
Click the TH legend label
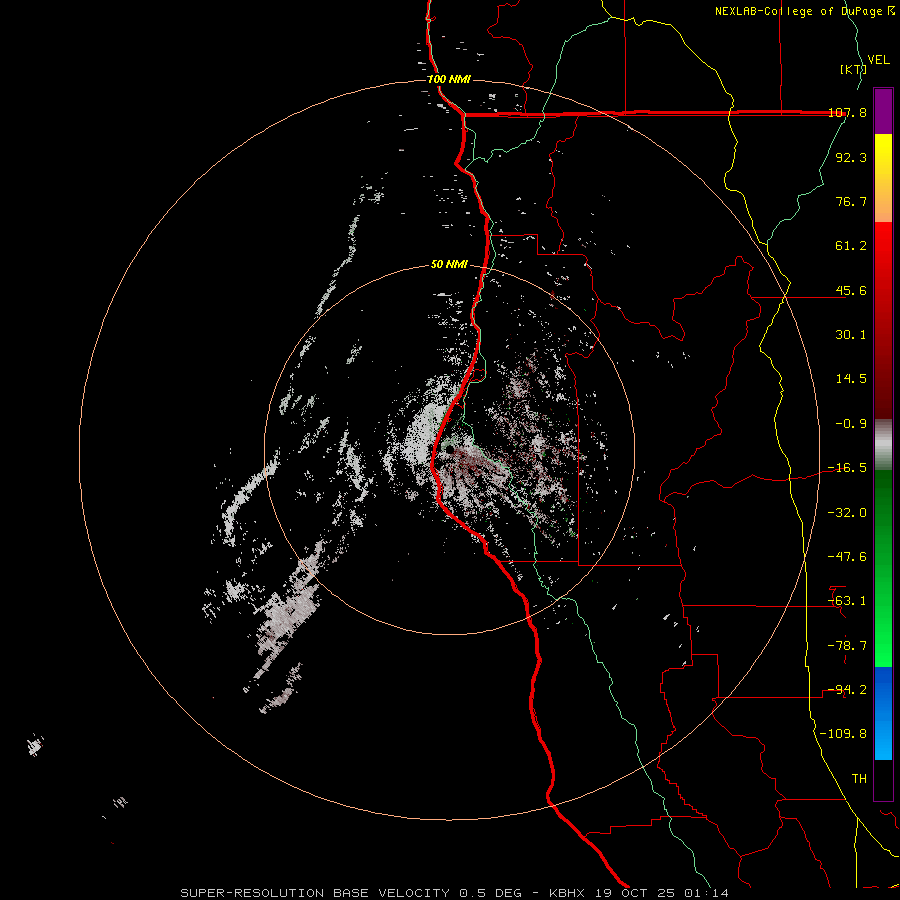click(859, 779)
